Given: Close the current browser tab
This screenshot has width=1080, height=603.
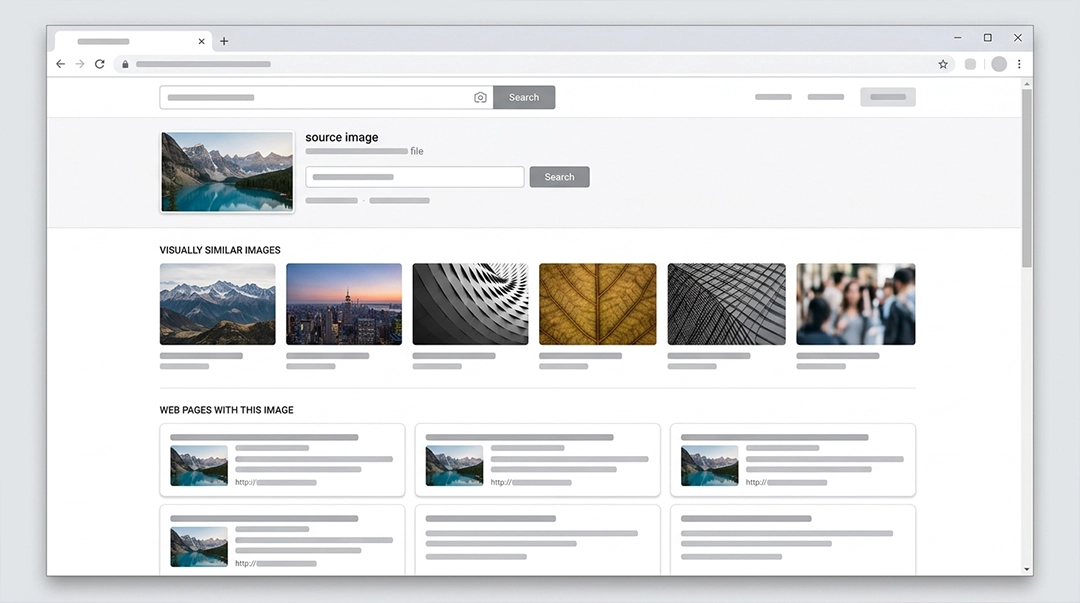Looking at the screenshot, I should coord(201,41).
